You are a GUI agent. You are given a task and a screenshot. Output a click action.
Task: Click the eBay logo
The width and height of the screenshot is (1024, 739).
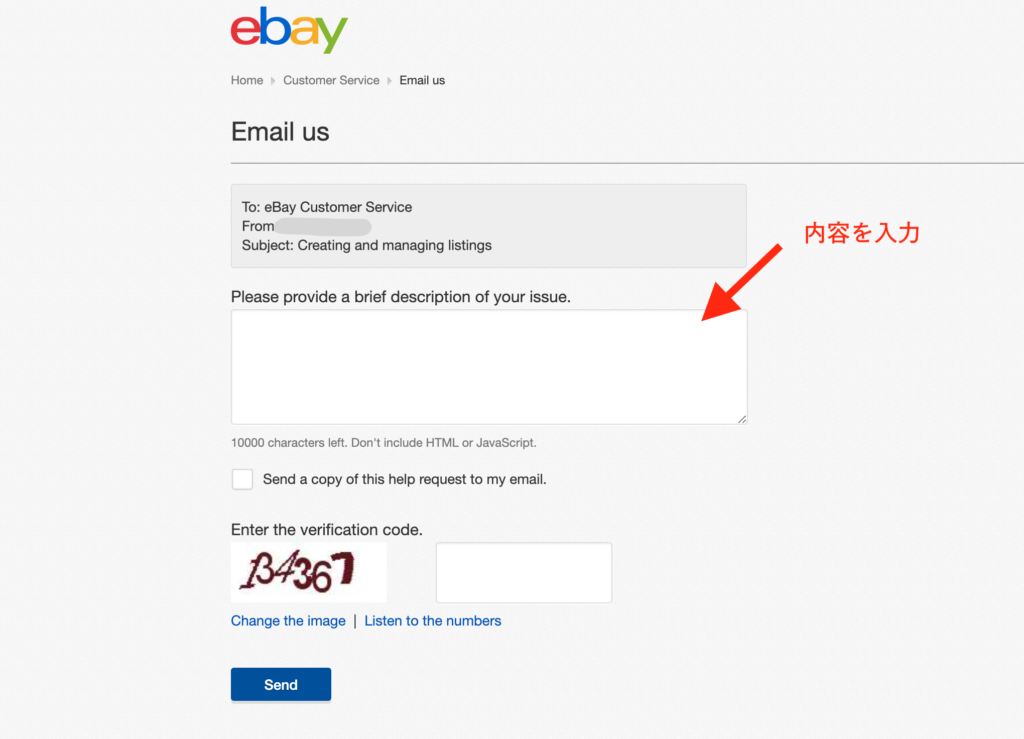tap(289, 29)
